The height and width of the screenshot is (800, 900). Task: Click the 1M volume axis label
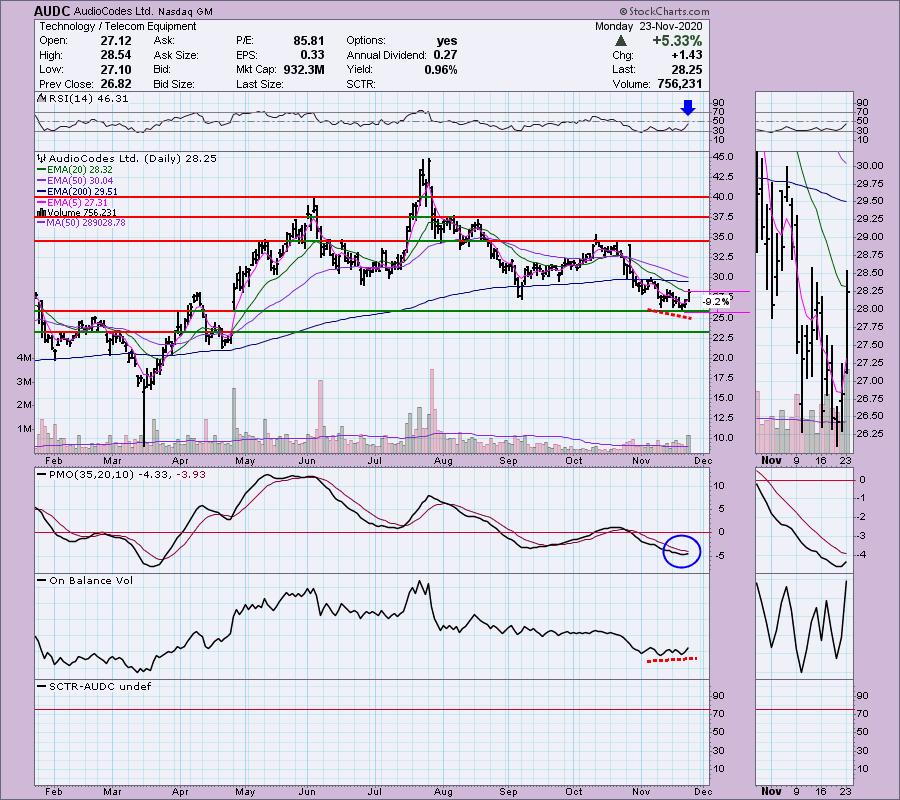[x=24, y=429]
